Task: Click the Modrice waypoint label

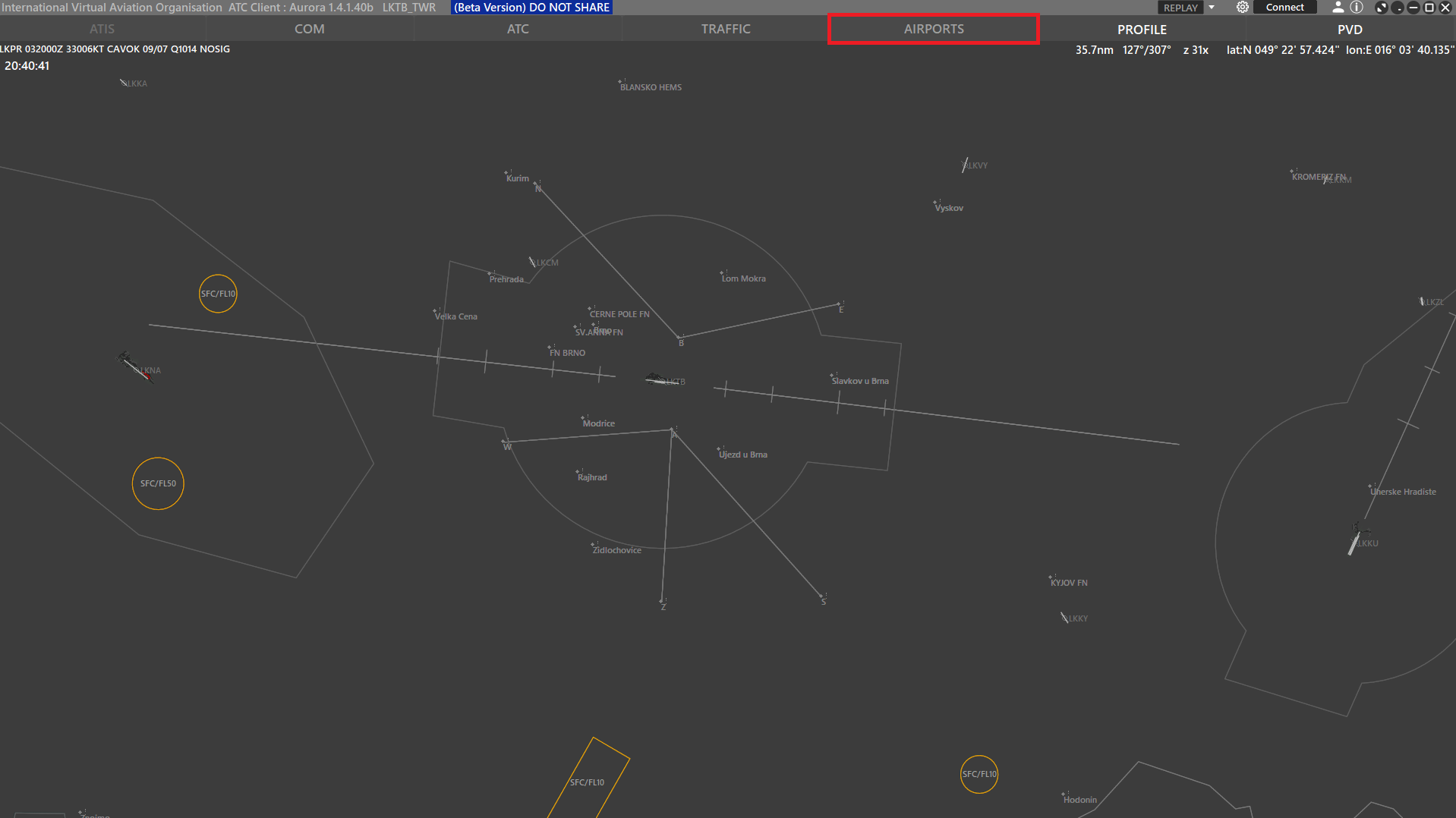Action: point(599,423)
